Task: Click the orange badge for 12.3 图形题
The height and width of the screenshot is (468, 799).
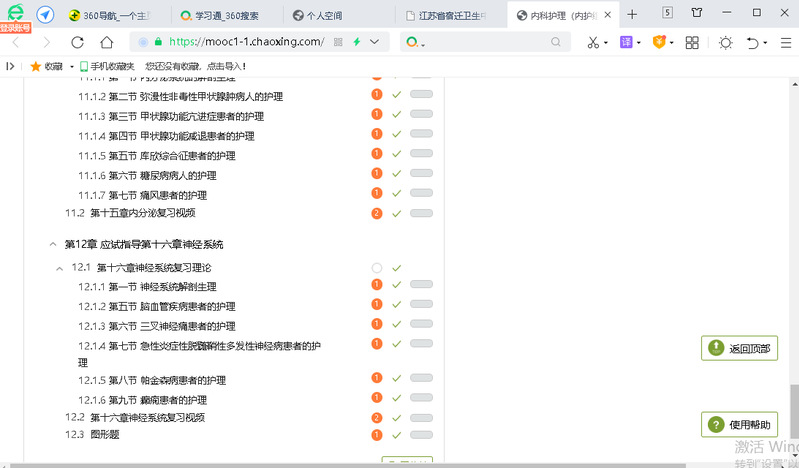Action: 377,435
